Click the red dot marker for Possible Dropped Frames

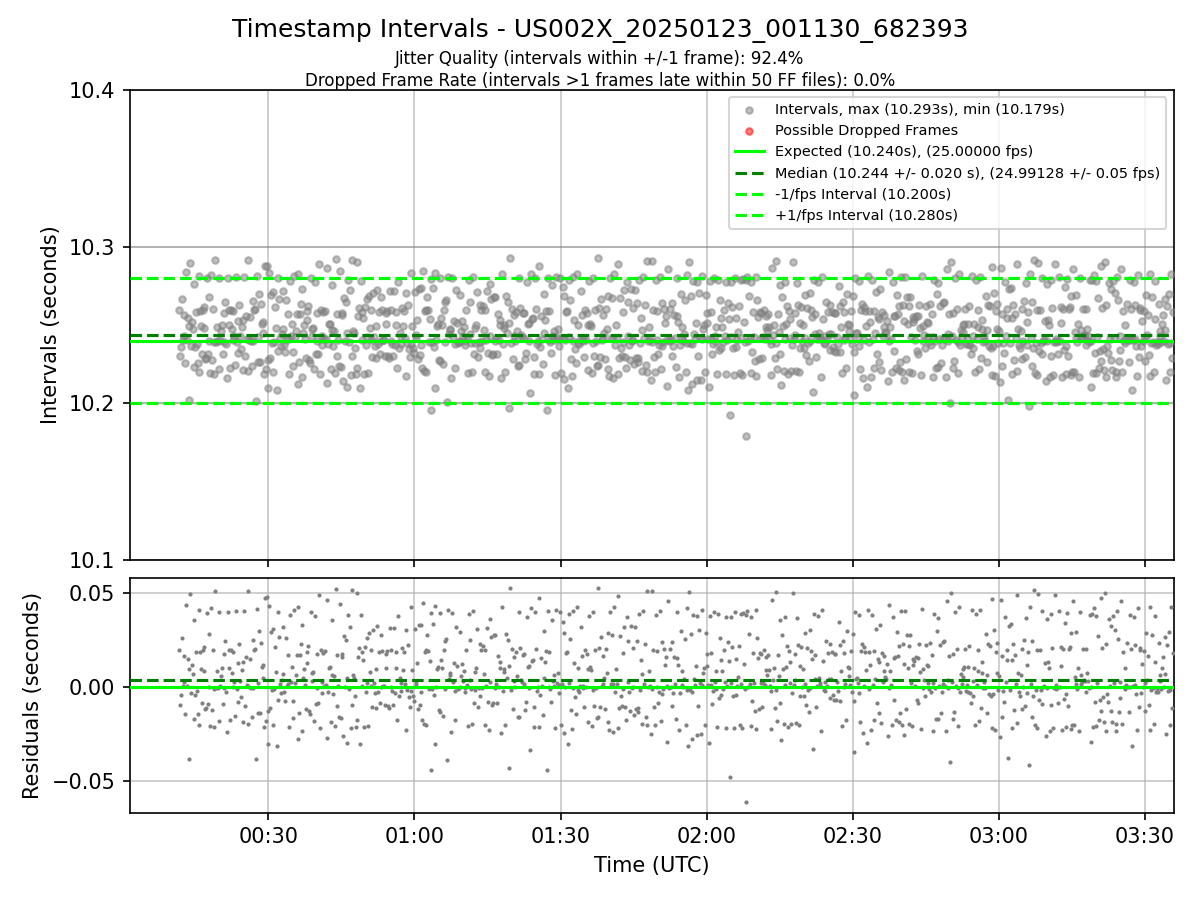(x=750, y=131)
